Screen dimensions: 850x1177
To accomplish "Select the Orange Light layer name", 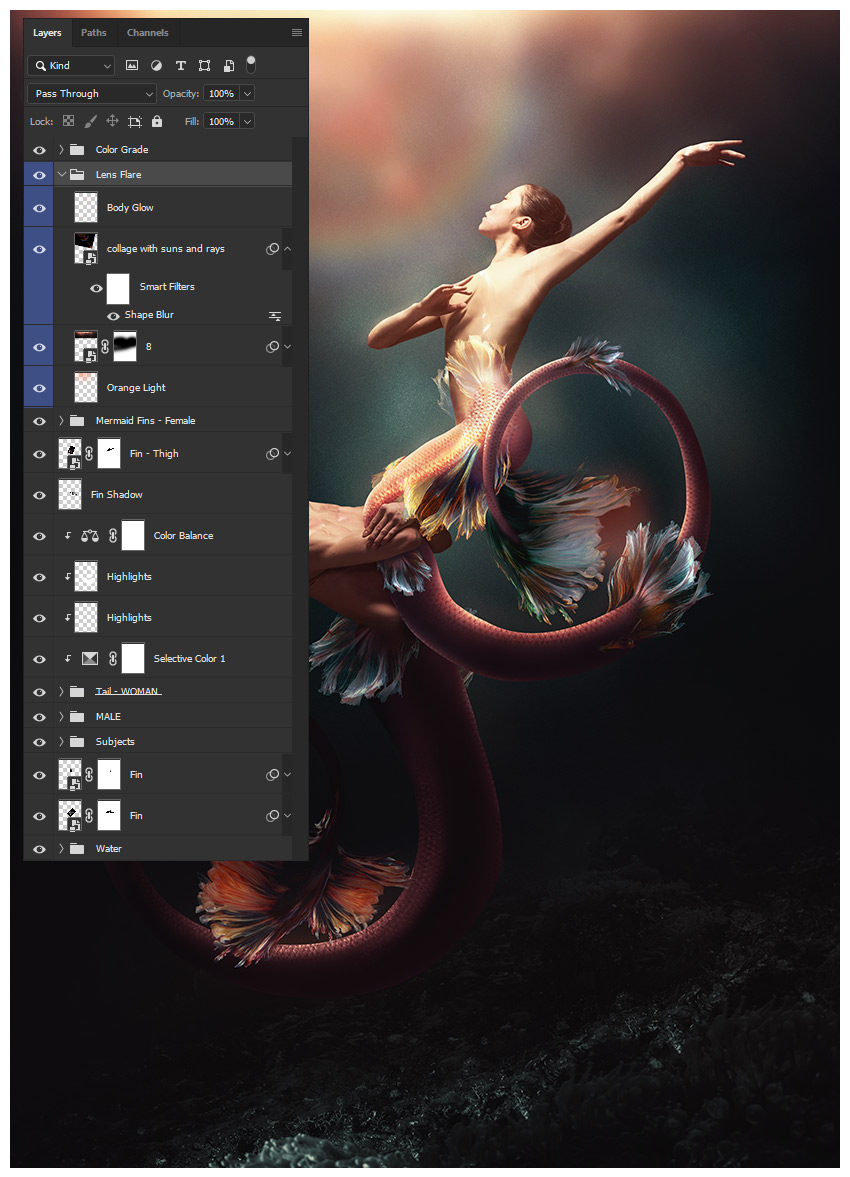I will [x=136, y=387].
